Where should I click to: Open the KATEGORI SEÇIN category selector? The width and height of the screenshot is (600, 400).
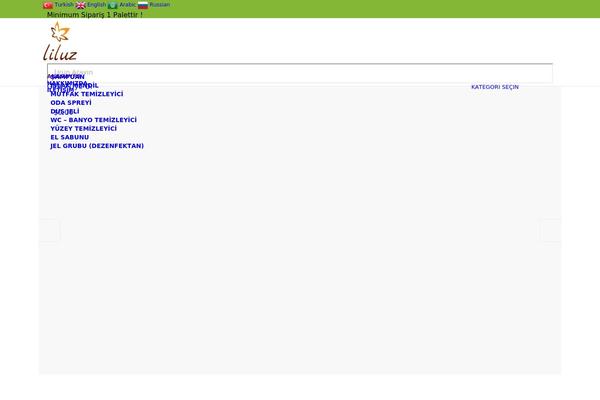495,87
